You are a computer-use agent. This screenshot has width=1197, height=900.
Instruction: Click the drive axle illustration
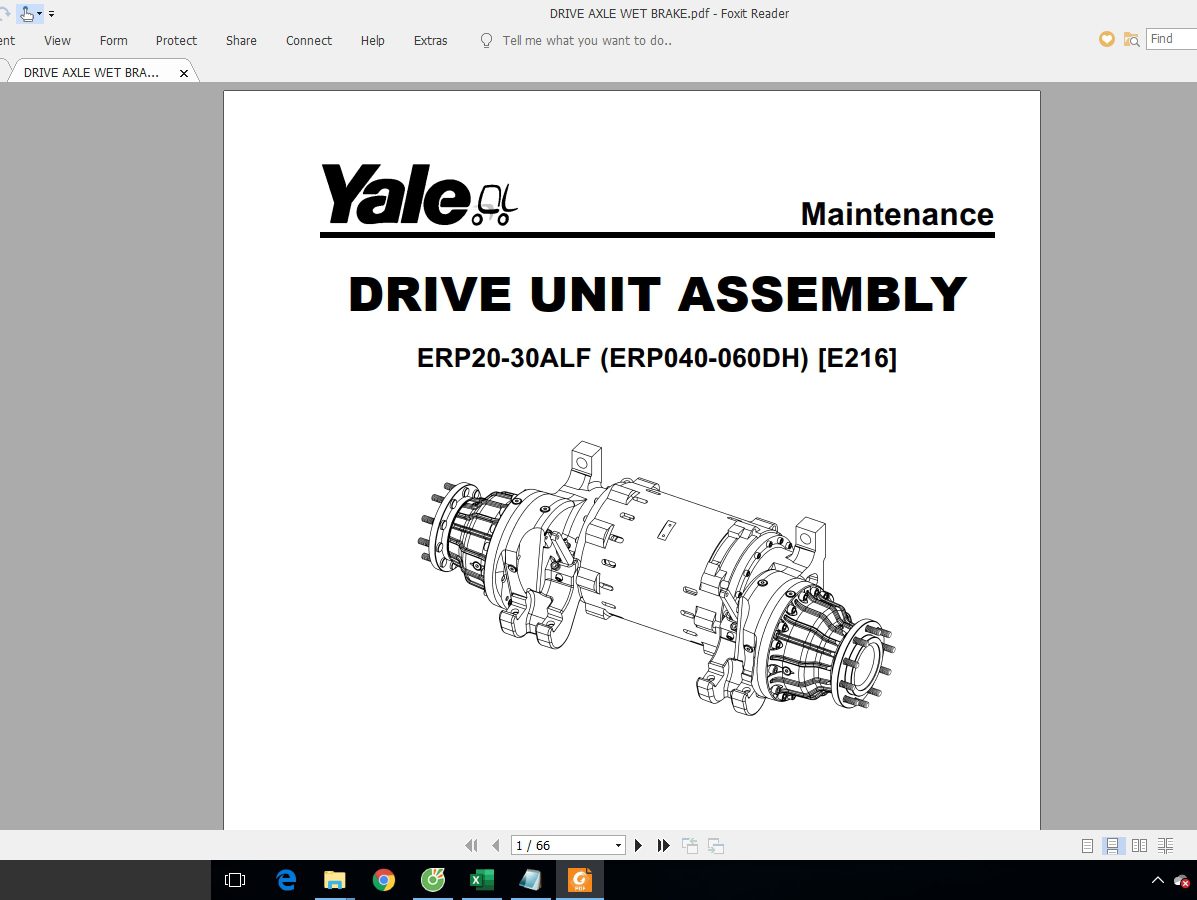[x=657, y=578]
